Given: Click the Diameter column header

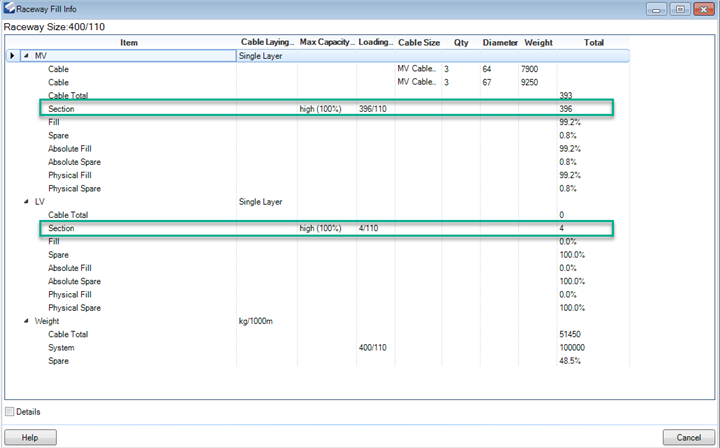Looking at the screenshot, I should pyautogui.click(x=499, y=42).
